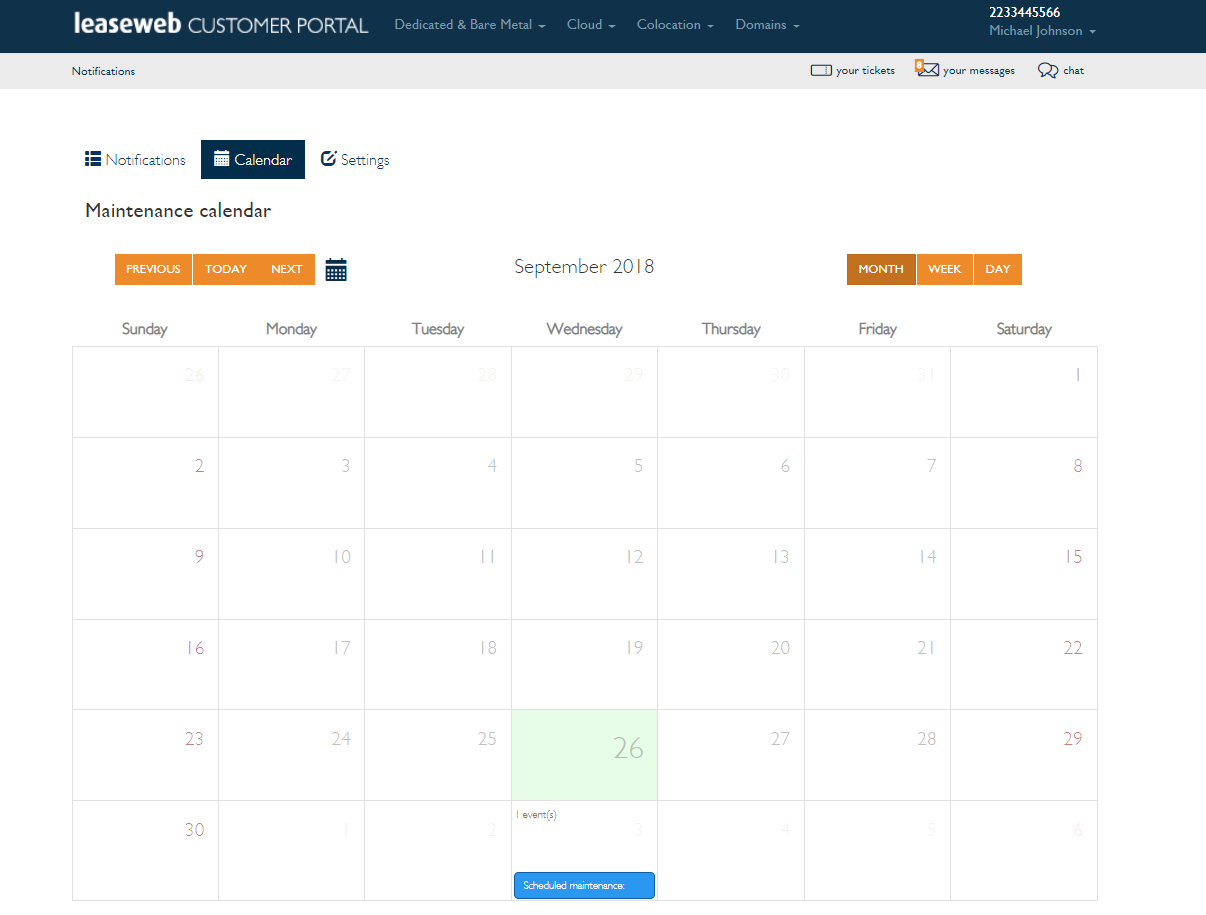The image size is (1206, 915).
Task: Click the date picker calendar icon
Action: tap(336, 270)
